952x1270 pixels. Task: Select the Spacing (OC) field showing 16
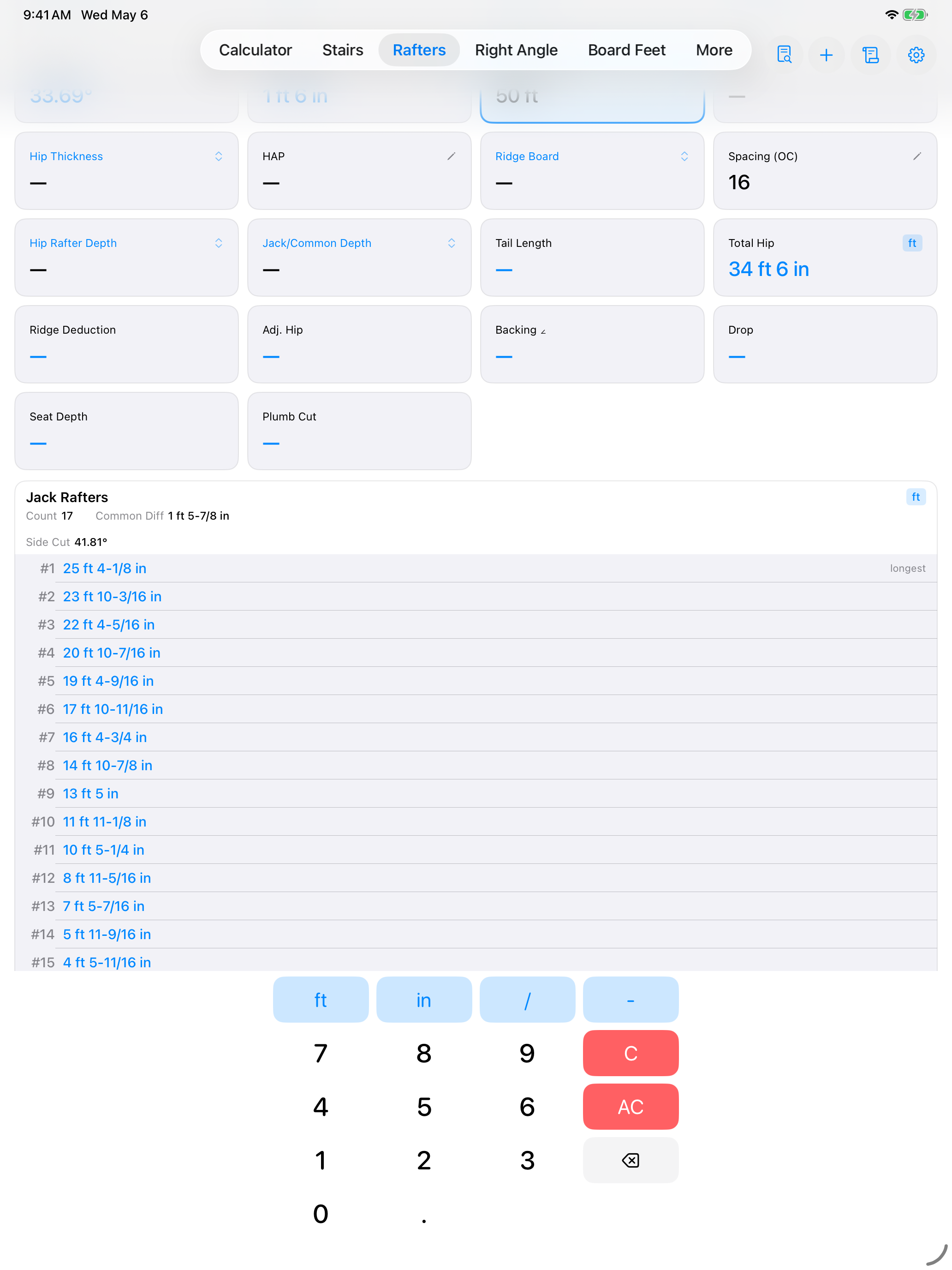[825, 171]
